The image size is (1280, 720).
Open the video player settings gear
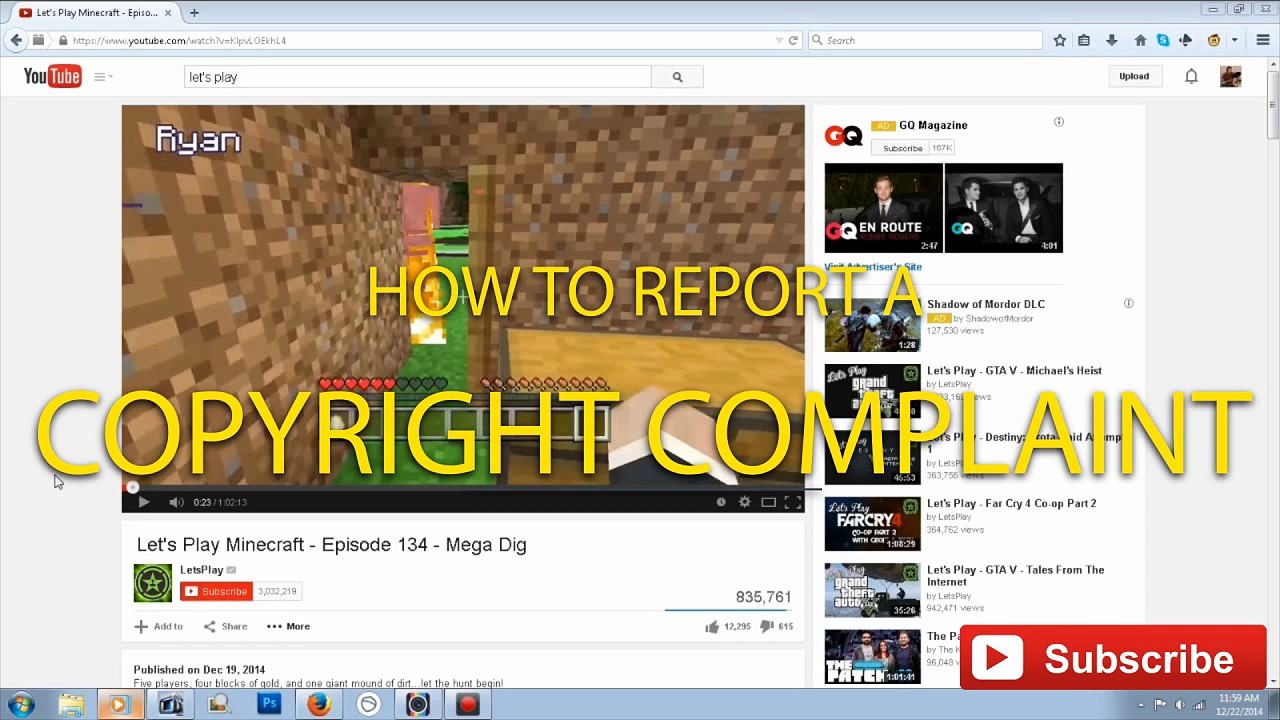[x=744, y=502]
